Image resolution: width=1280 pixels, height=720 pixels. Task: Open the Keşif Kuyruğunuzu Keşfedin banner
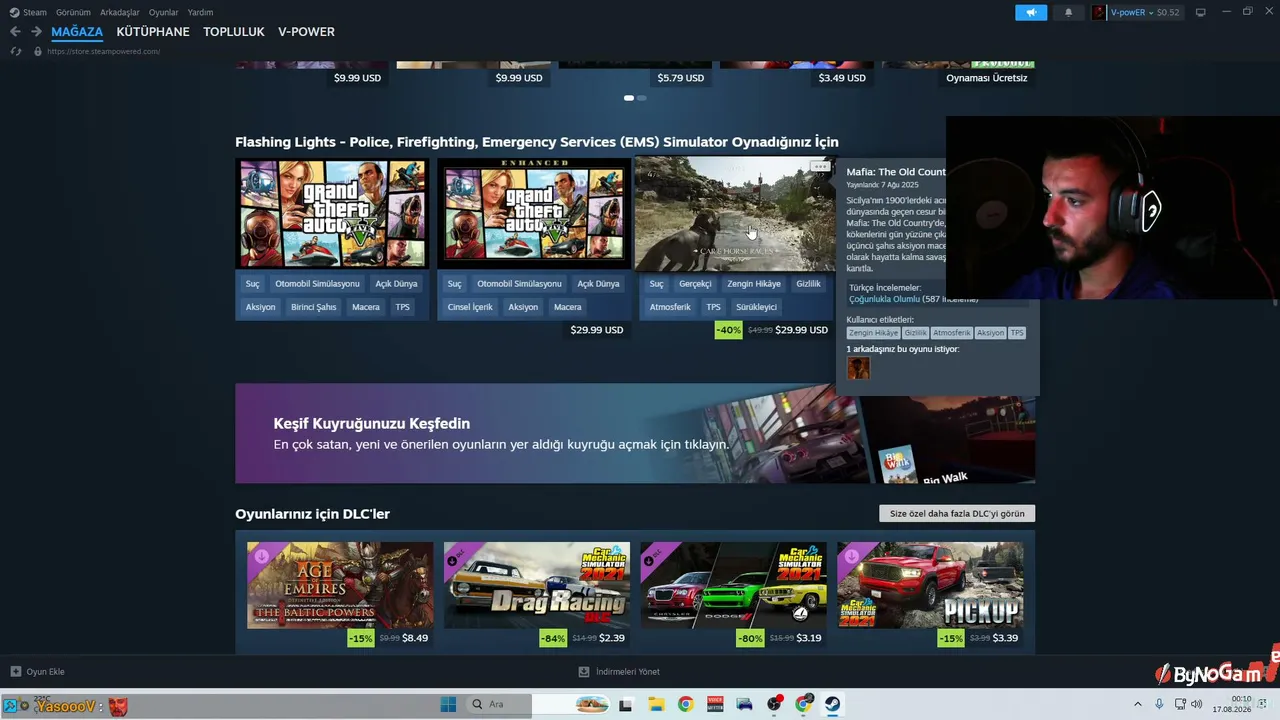coord(635,433)
